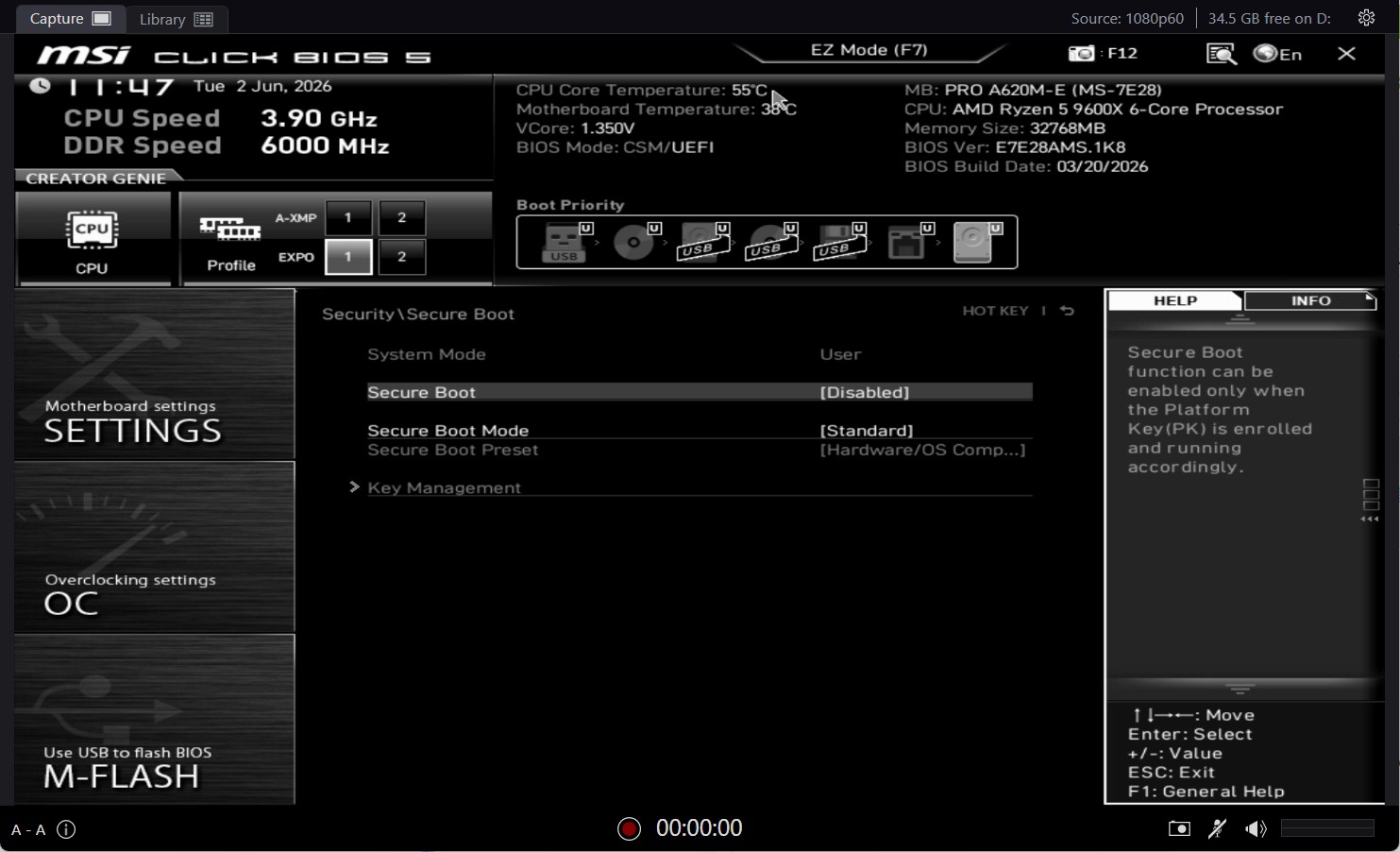Click the Secure Boot Preset label

[452, 450]
